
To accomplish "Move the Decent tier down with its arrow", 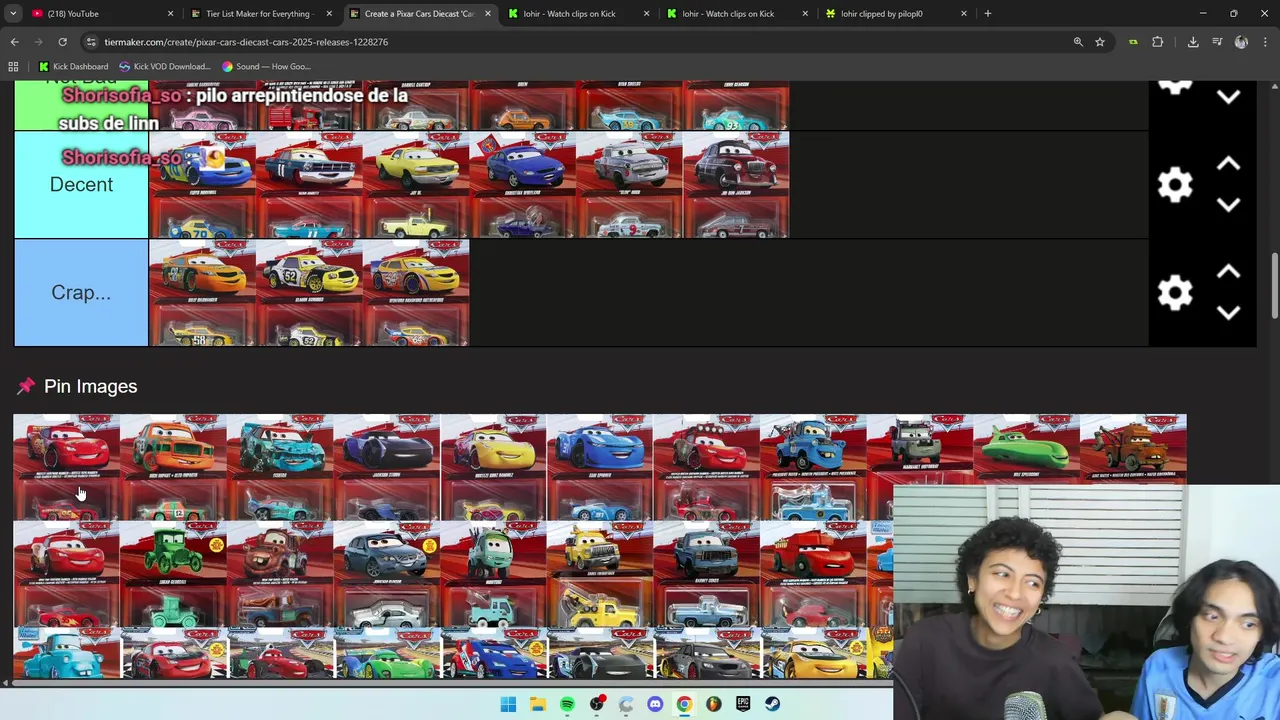I will (1228, 205).
